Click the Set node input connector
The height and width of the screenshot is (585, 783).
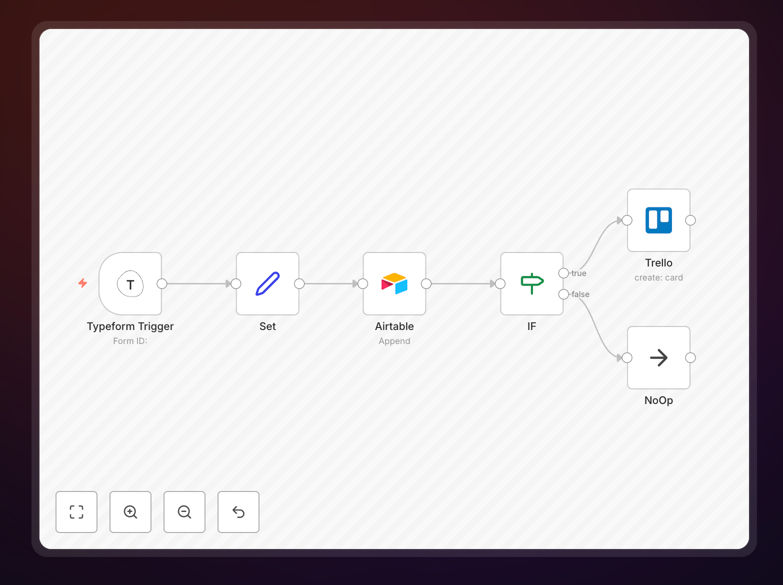236,284
